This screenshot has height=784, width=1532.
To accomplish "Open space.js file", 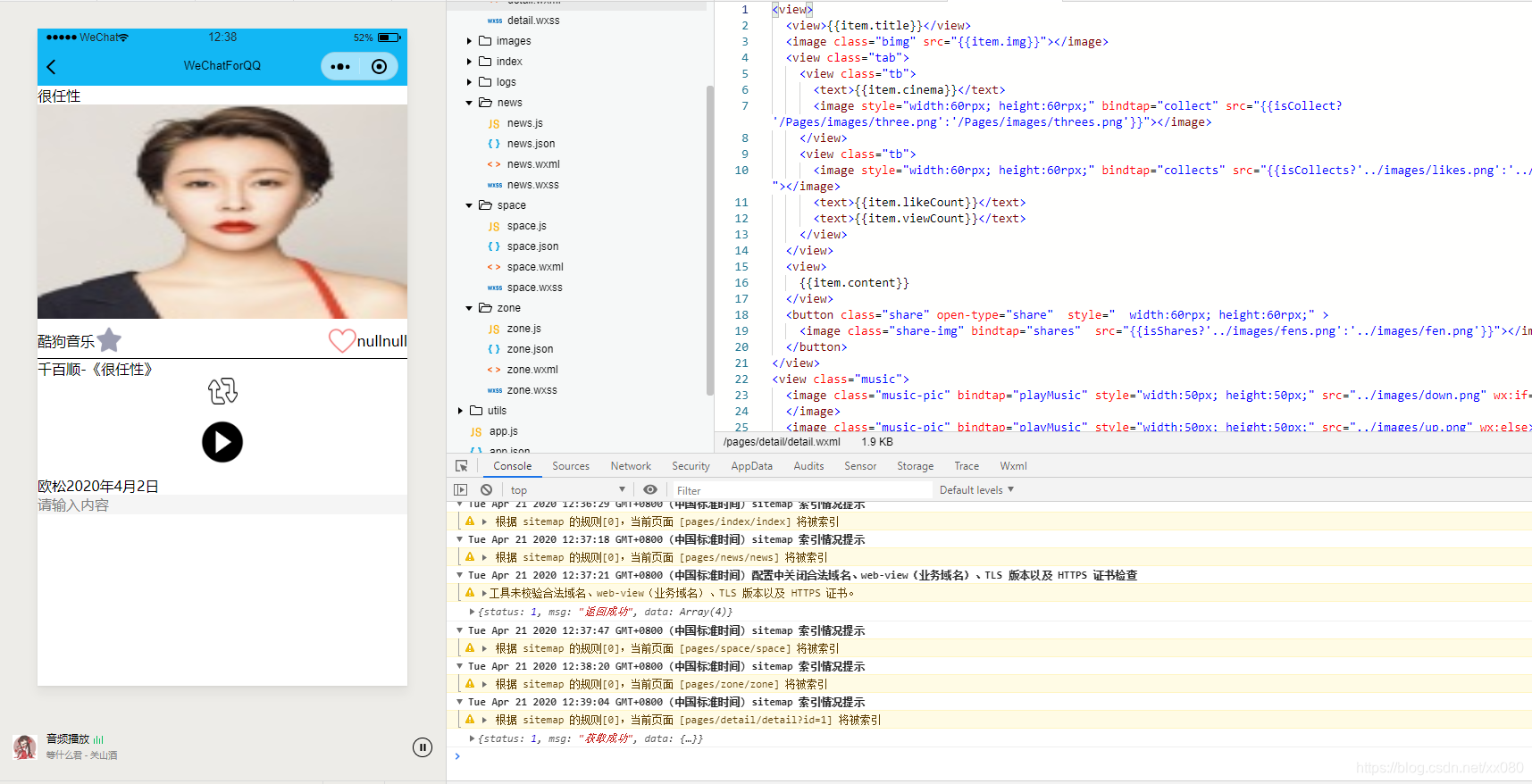I will click(x=526, y=226).
